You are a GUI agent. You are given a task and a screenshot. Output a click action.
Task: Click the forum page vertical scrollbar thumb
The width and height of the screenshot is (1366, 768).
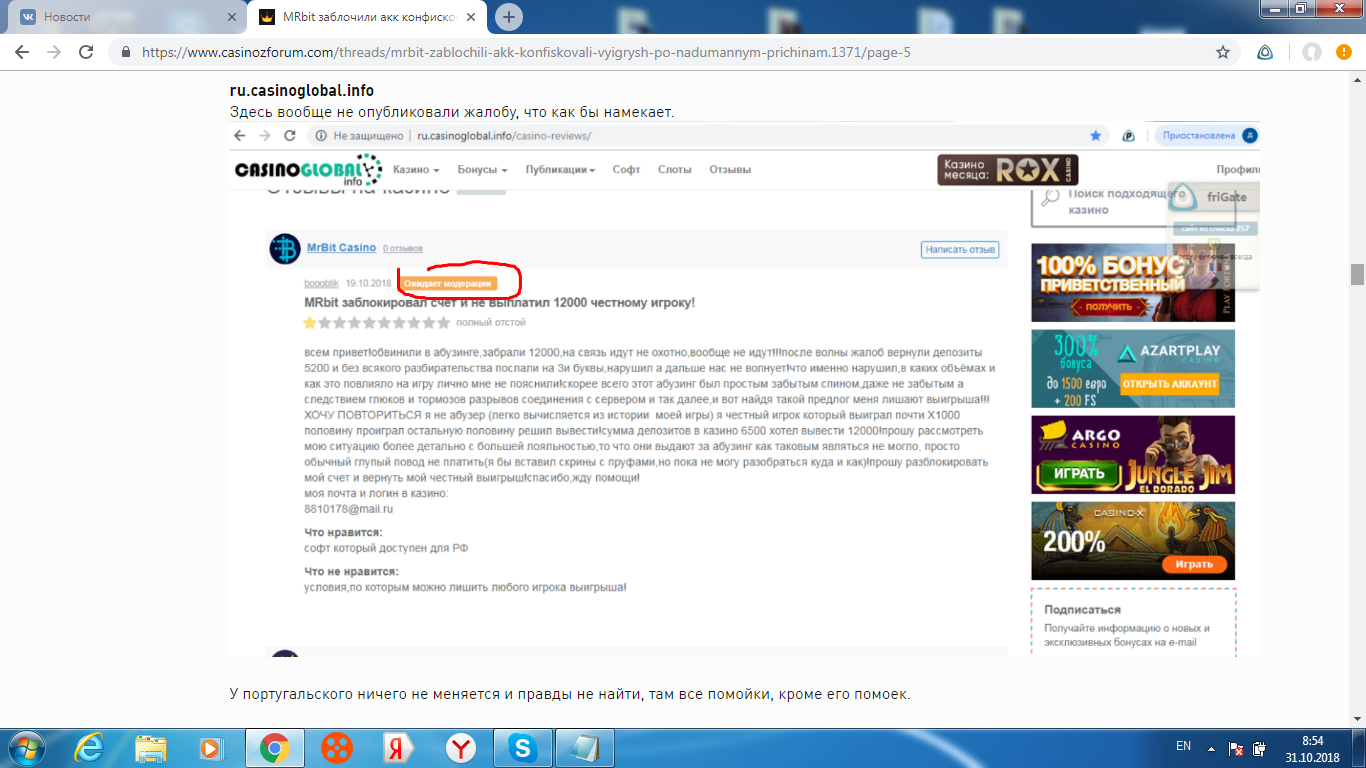[1357, 274]
